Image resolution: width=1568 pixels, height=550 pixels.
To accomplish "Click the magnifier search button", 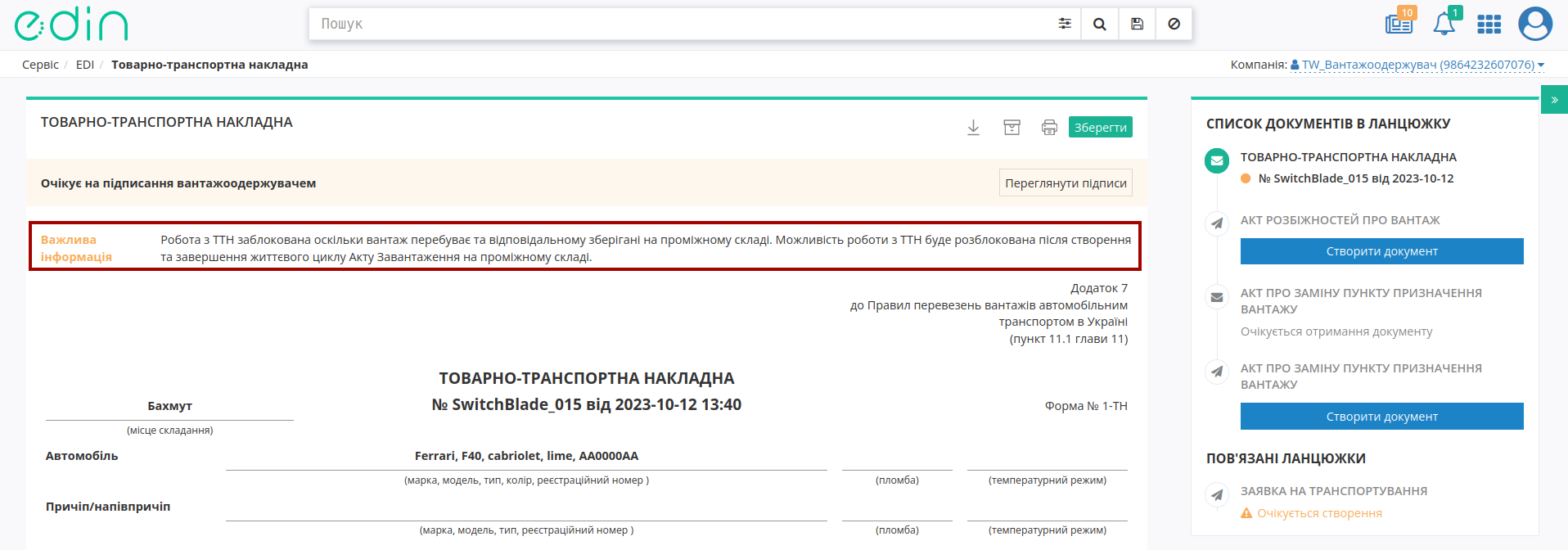I will (x=1100, y=24).
